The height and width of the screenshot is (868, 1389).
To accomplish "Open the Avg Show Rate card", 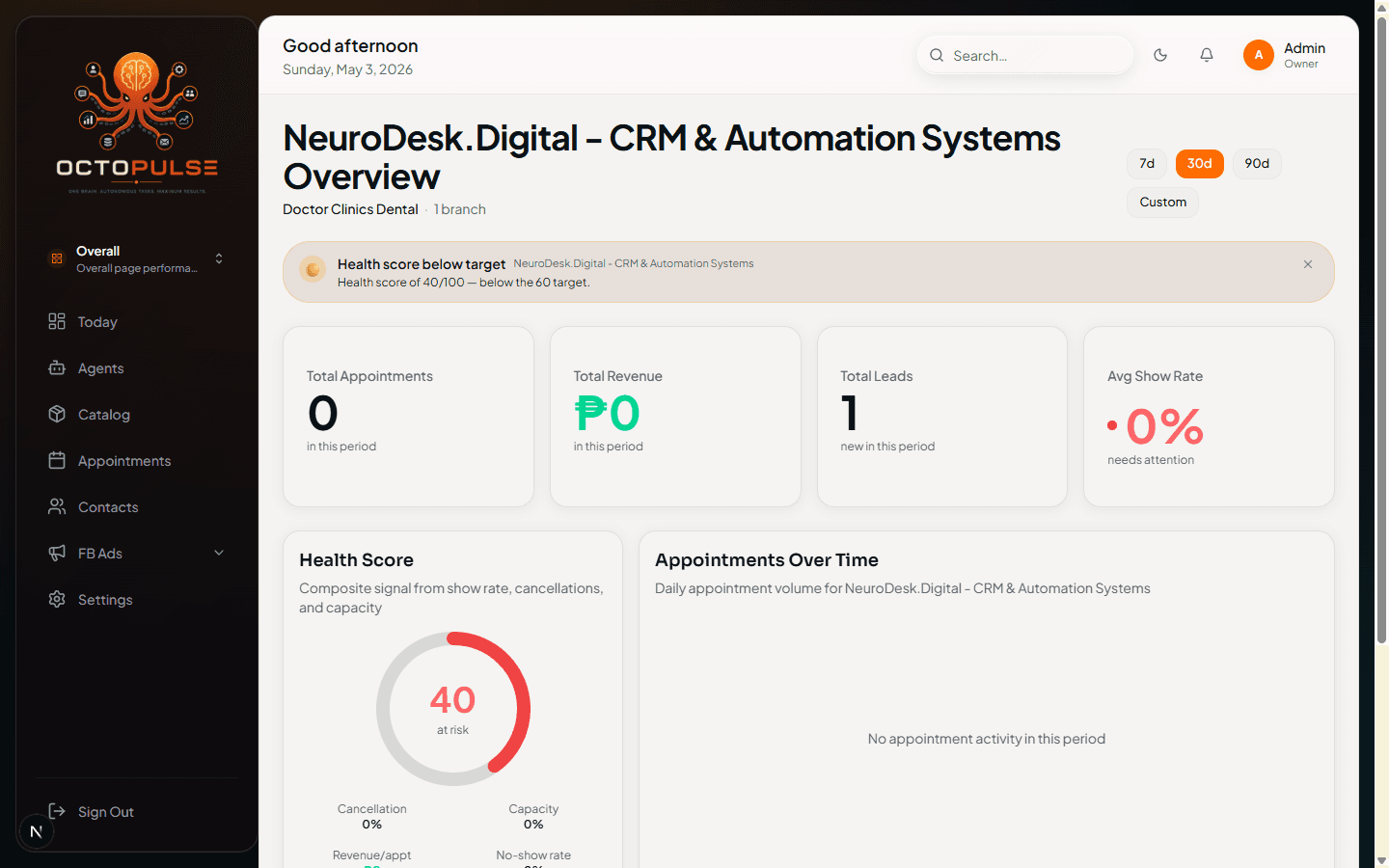I will coord(1209,417).
